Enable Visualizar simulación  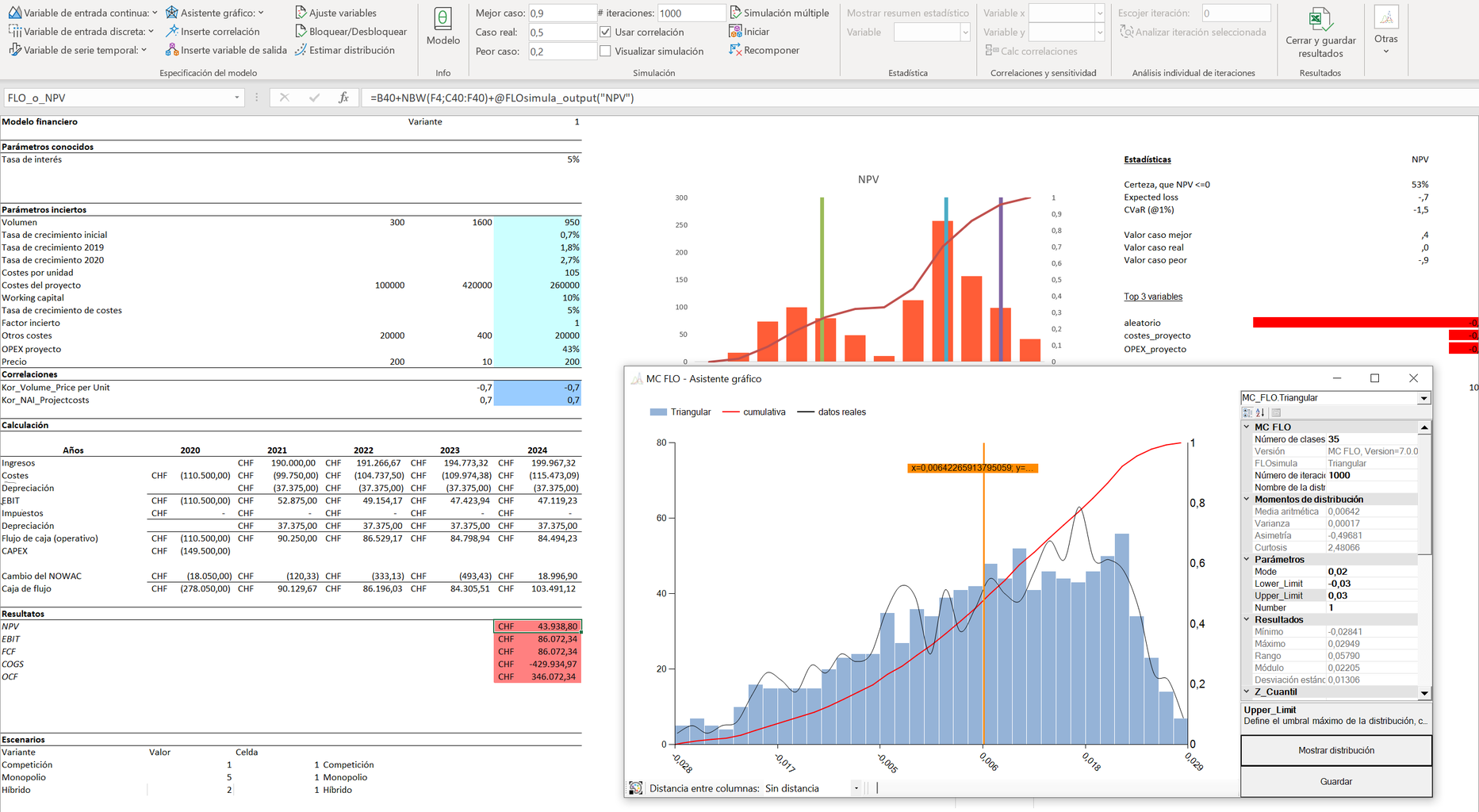(605, 50)
